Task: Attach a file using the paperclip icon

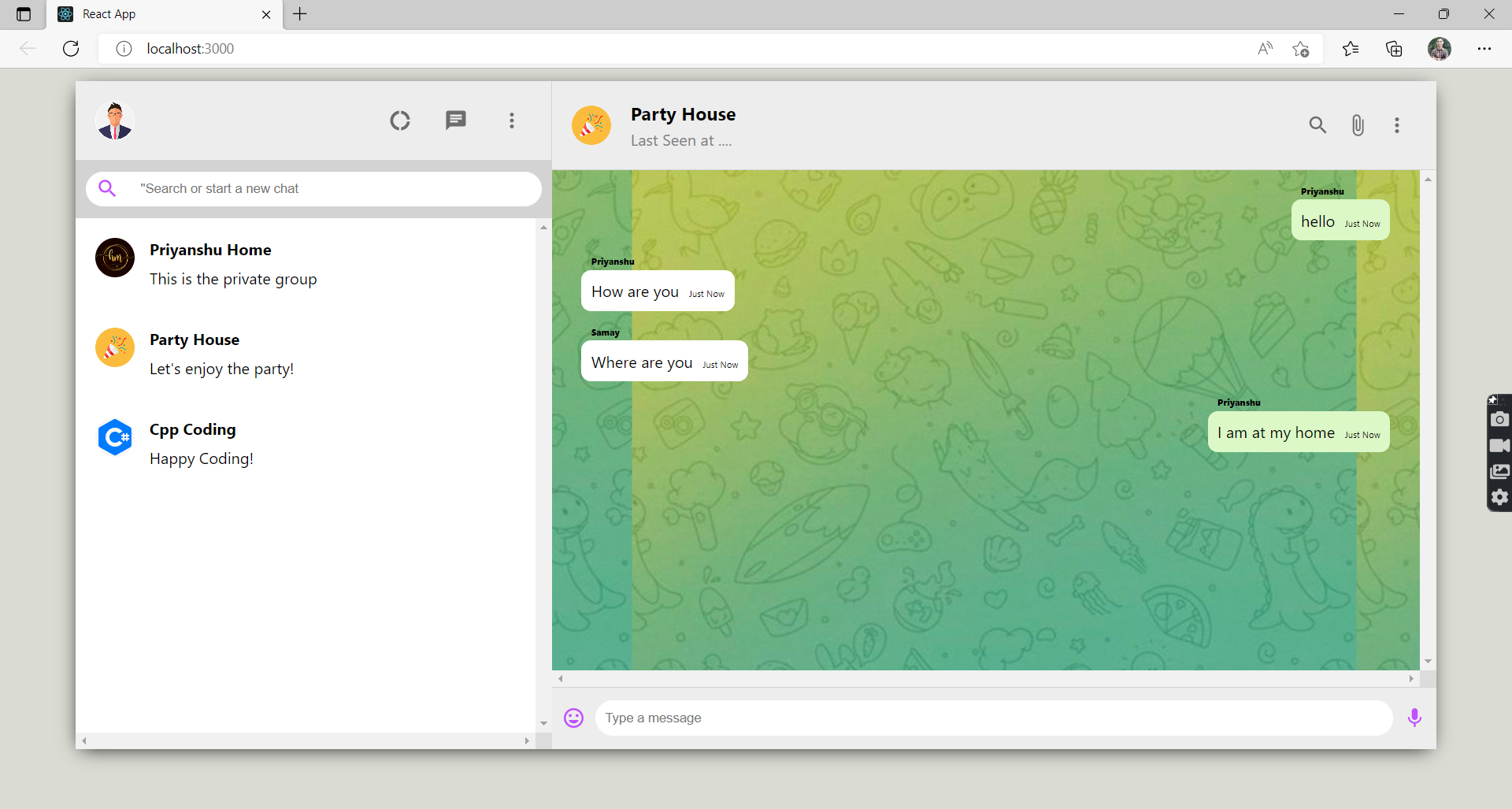Action: 1357,124
